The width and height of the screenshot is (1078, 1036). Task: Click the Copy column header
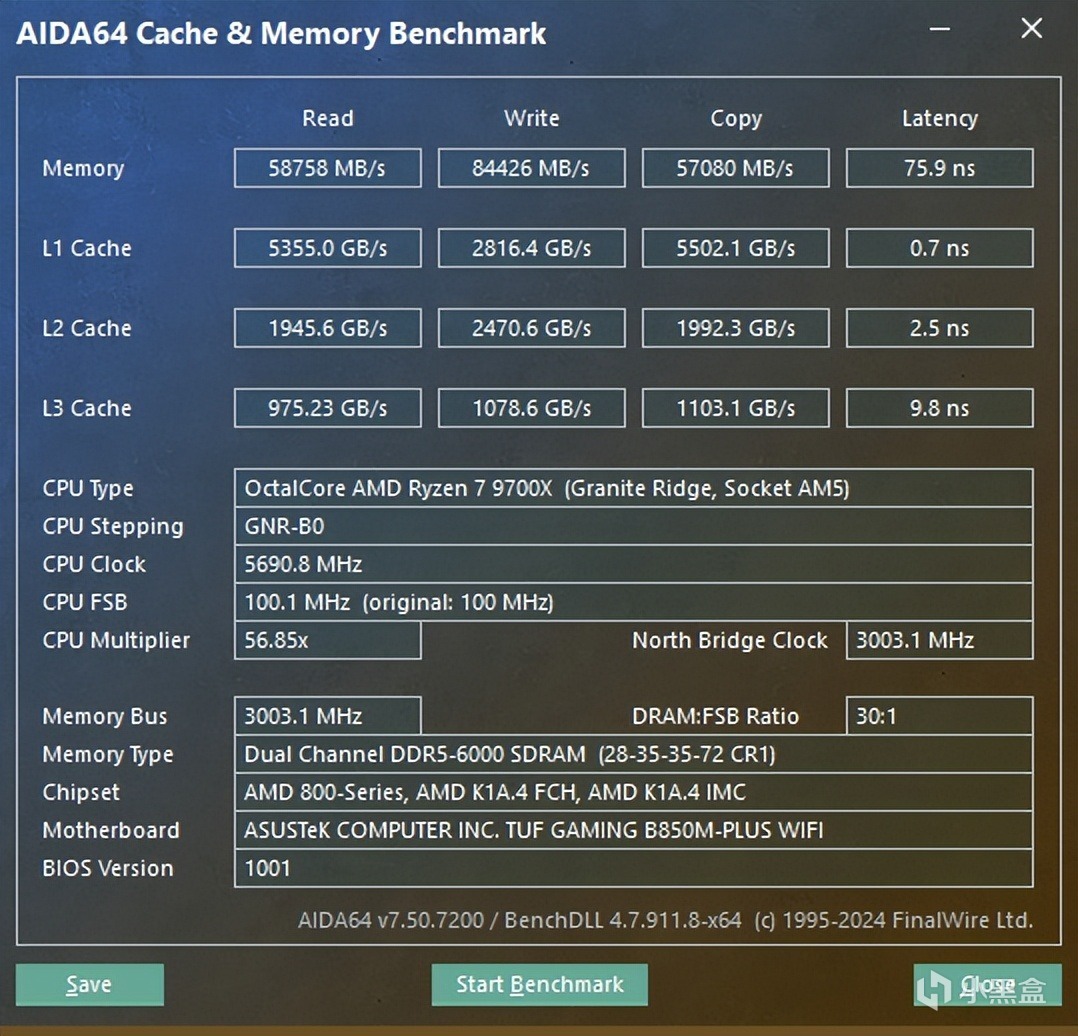736,119
